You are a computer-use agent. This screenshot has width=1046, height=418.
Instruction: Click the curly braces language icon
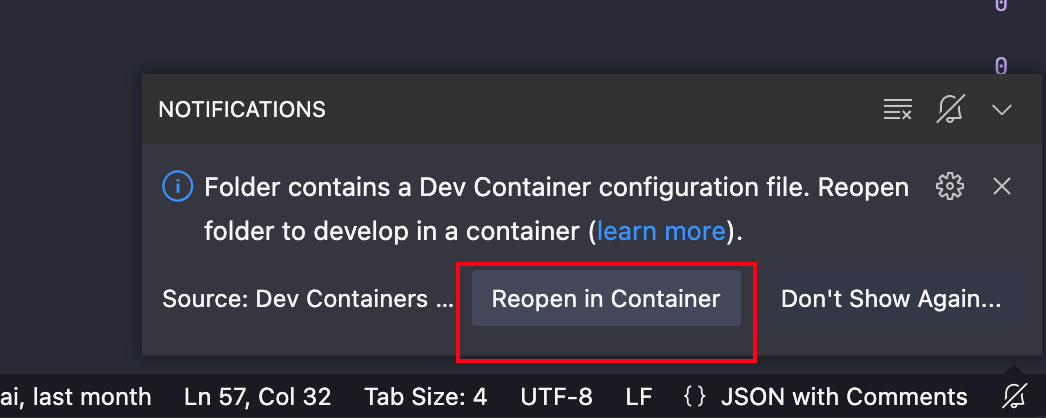pyautogui.click(x=694, y=397)
